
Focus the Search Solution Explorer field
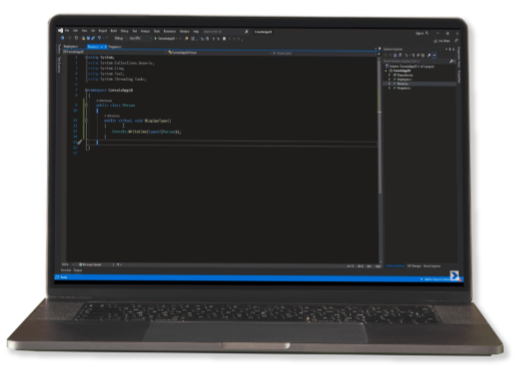(419, 61)
